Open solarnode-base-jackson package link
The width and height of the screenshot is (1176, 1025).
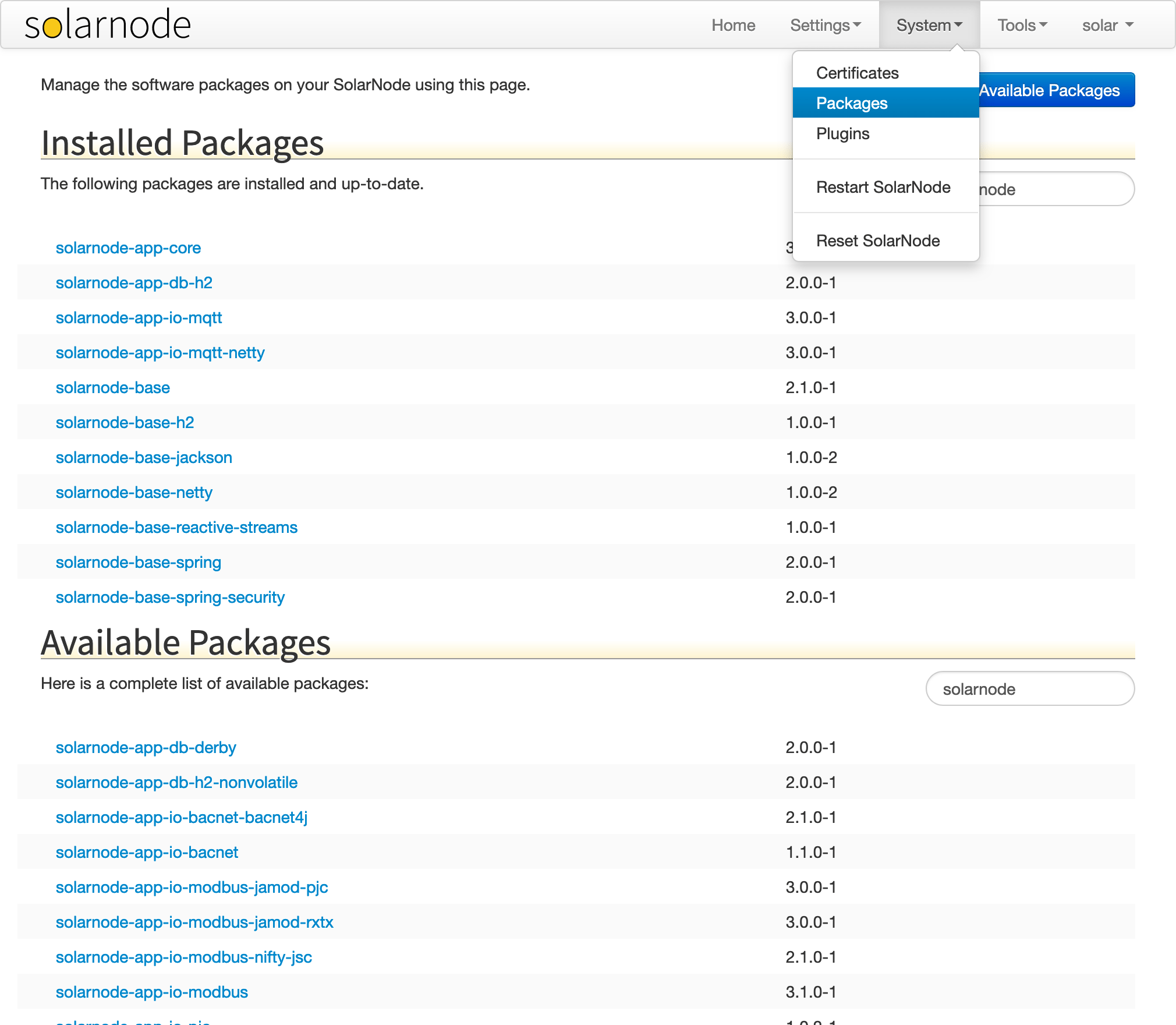pyautogui.click(x=144, y=458)
